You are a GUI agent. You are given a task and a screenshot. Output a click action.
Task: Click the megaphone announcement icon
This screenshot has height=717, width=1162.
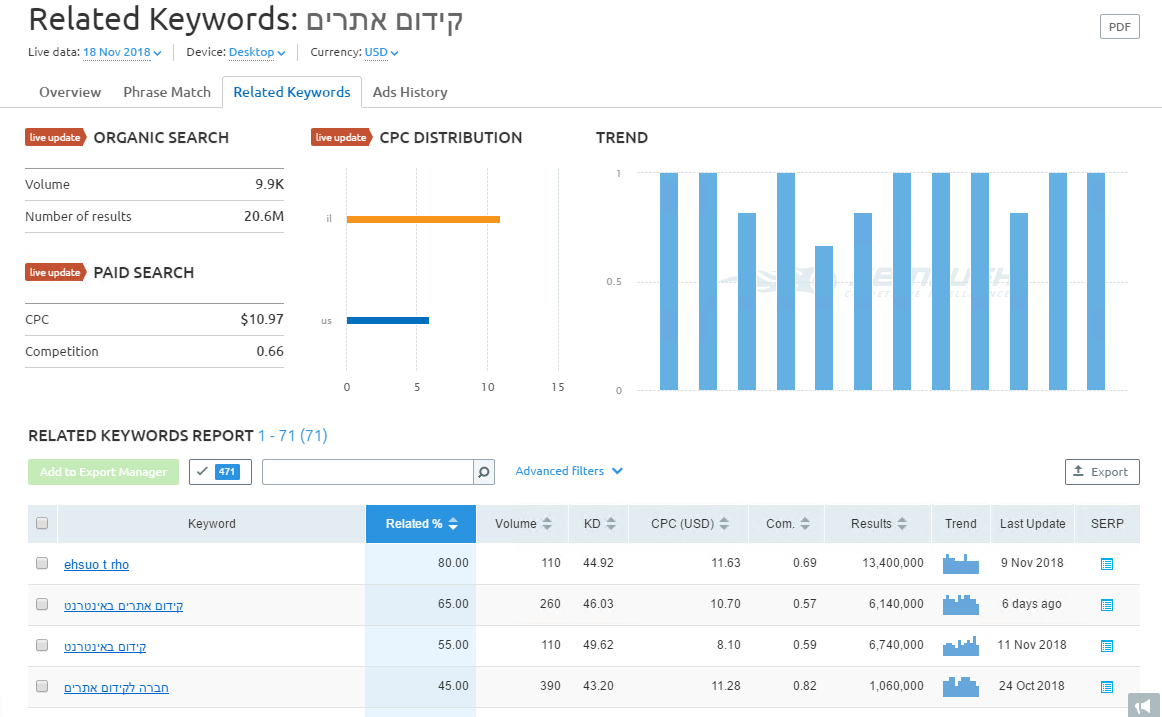pos(1144,704)
